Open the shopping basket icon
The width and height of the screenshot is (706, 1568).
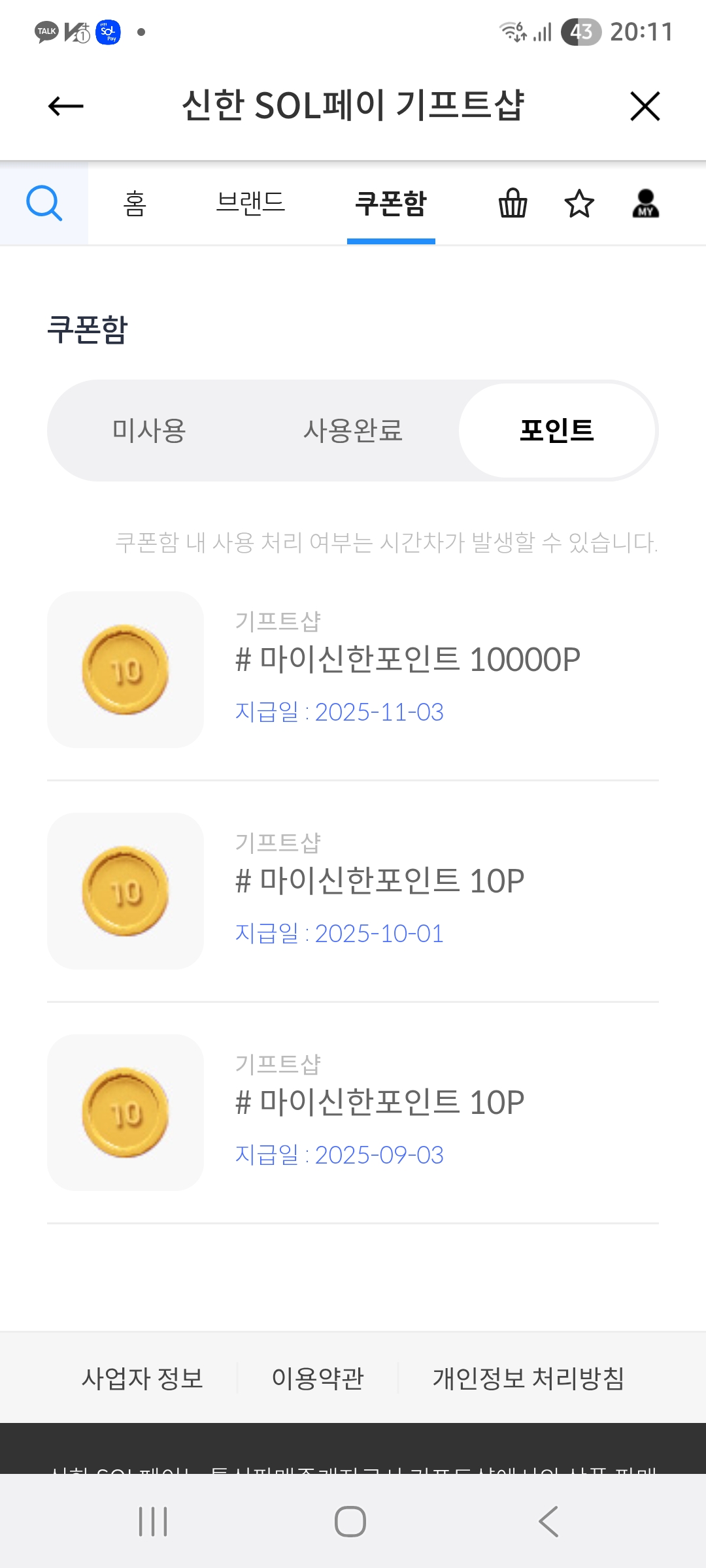pyautogui.click(x=513, y=203)
